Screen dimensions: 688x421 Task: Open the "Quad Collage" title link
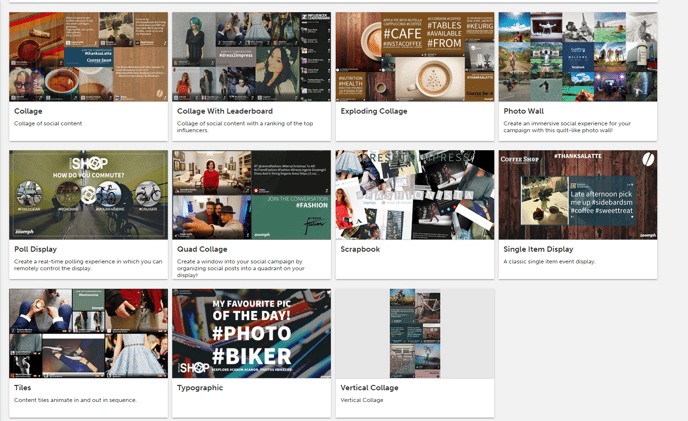point(201,249)
